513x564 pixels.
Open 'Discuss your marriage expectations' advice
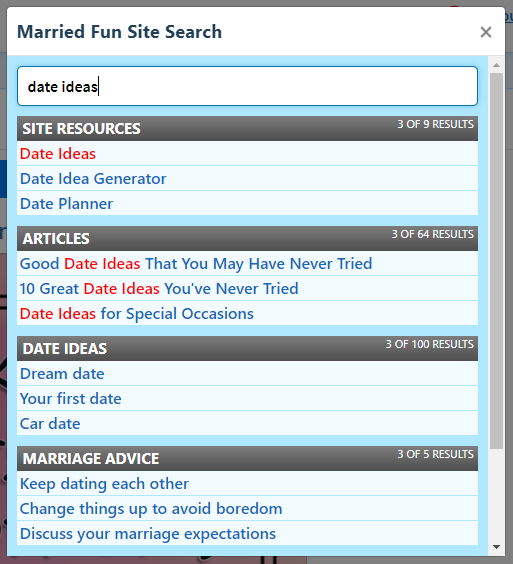click(x=147, y=534)
